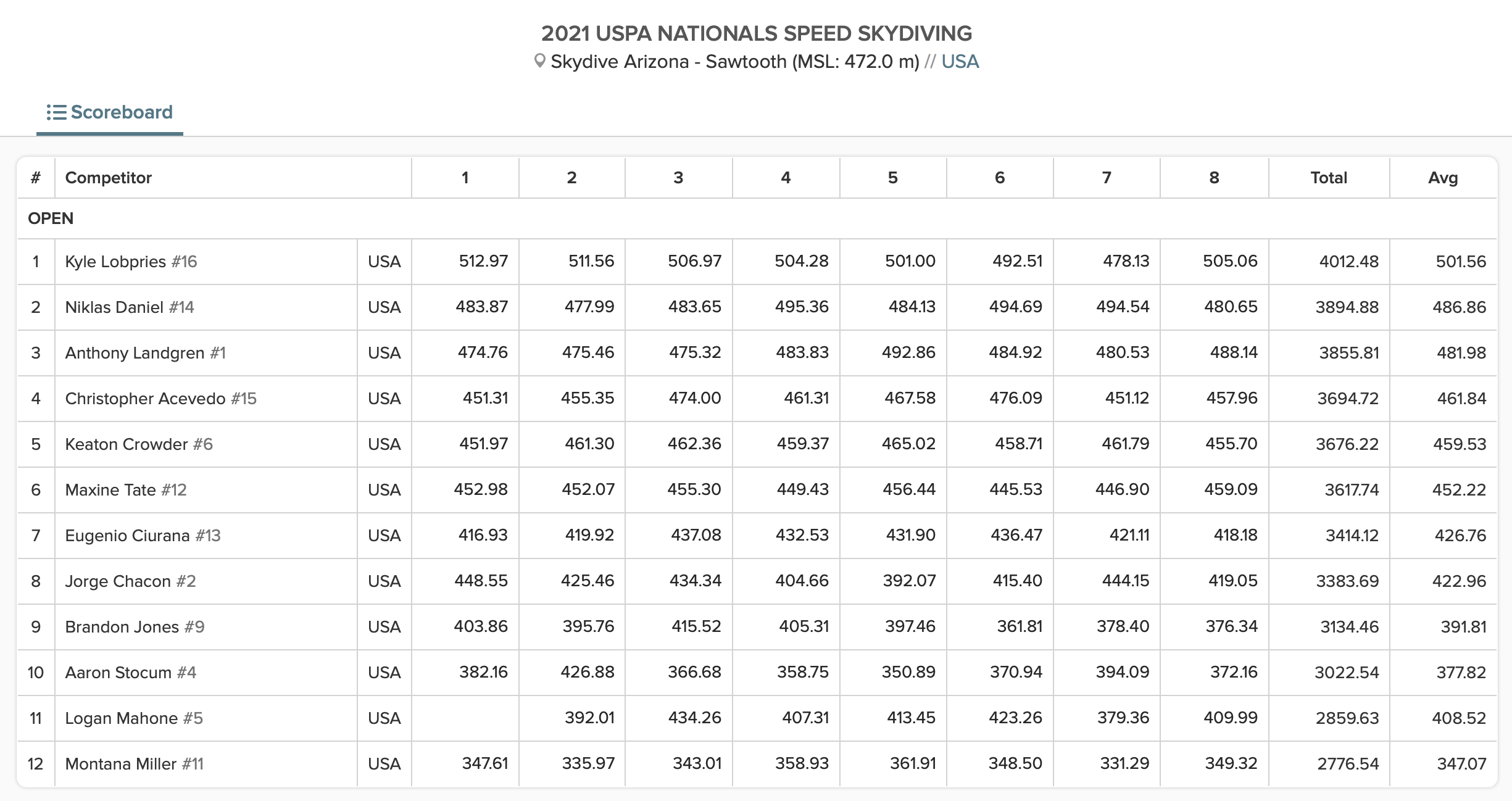Click the Competitor column header
This screenshot has width=1512, height=801.
[x=109, y=178]
